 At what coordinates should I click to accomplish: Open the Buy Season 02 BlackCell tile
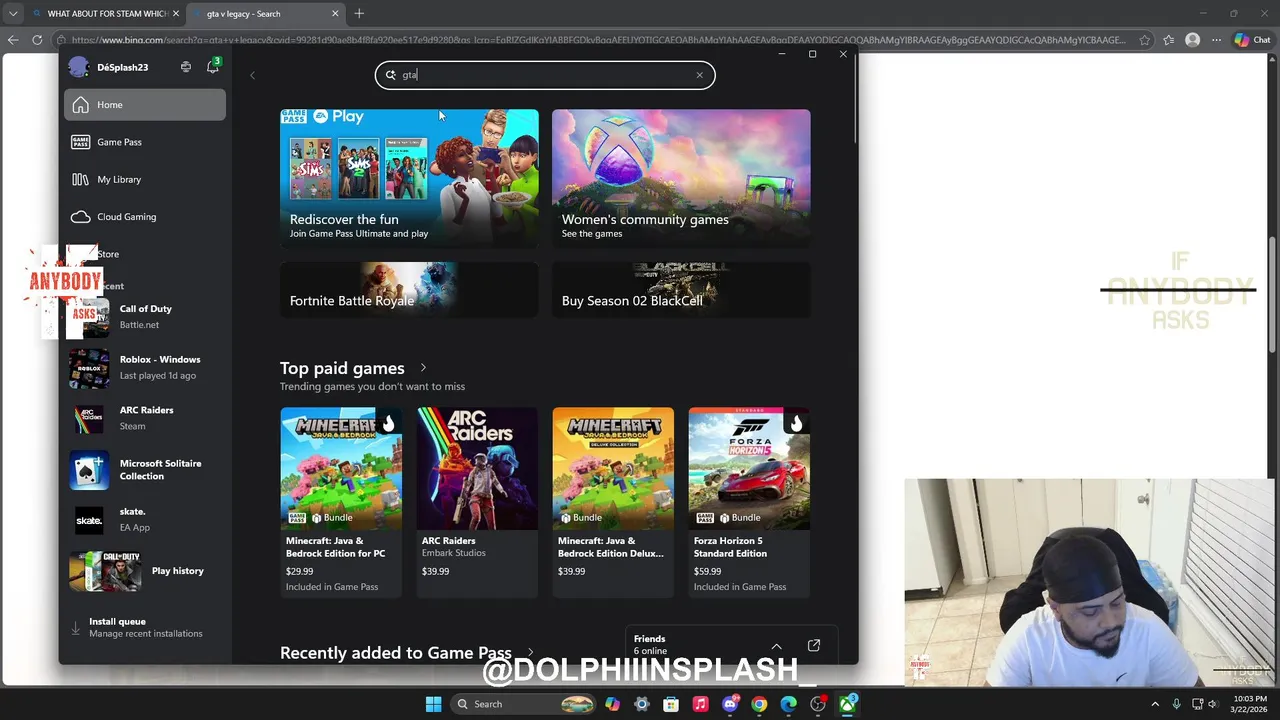pos(681,290)
